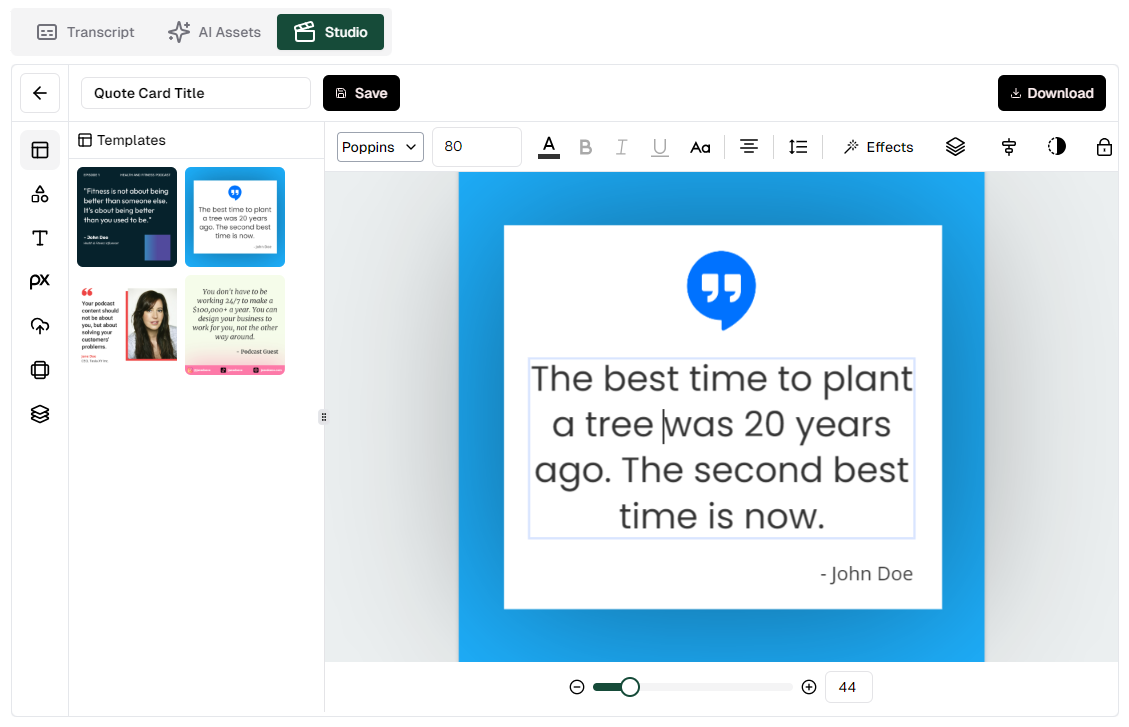Screen dimensions: 1129x727
Task: Open the line spacing options
Action: pyautogui.click(x=798, y=147)
